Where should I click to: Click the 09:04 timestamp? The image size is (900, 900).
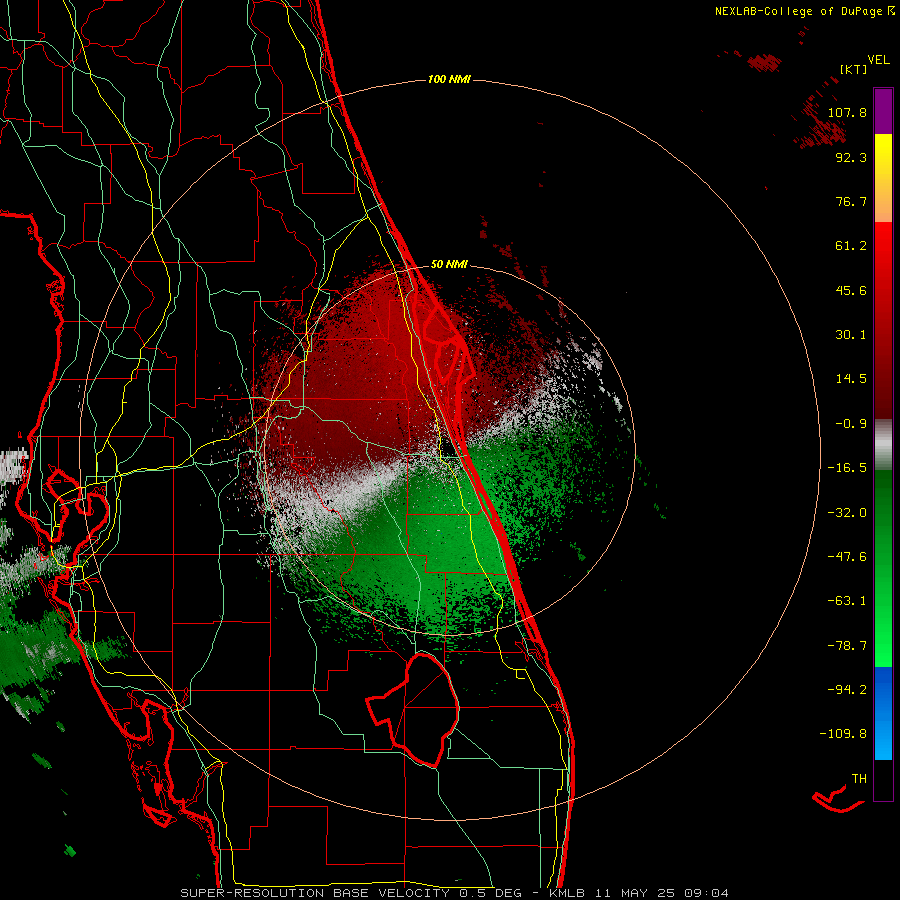click(708, 893)
